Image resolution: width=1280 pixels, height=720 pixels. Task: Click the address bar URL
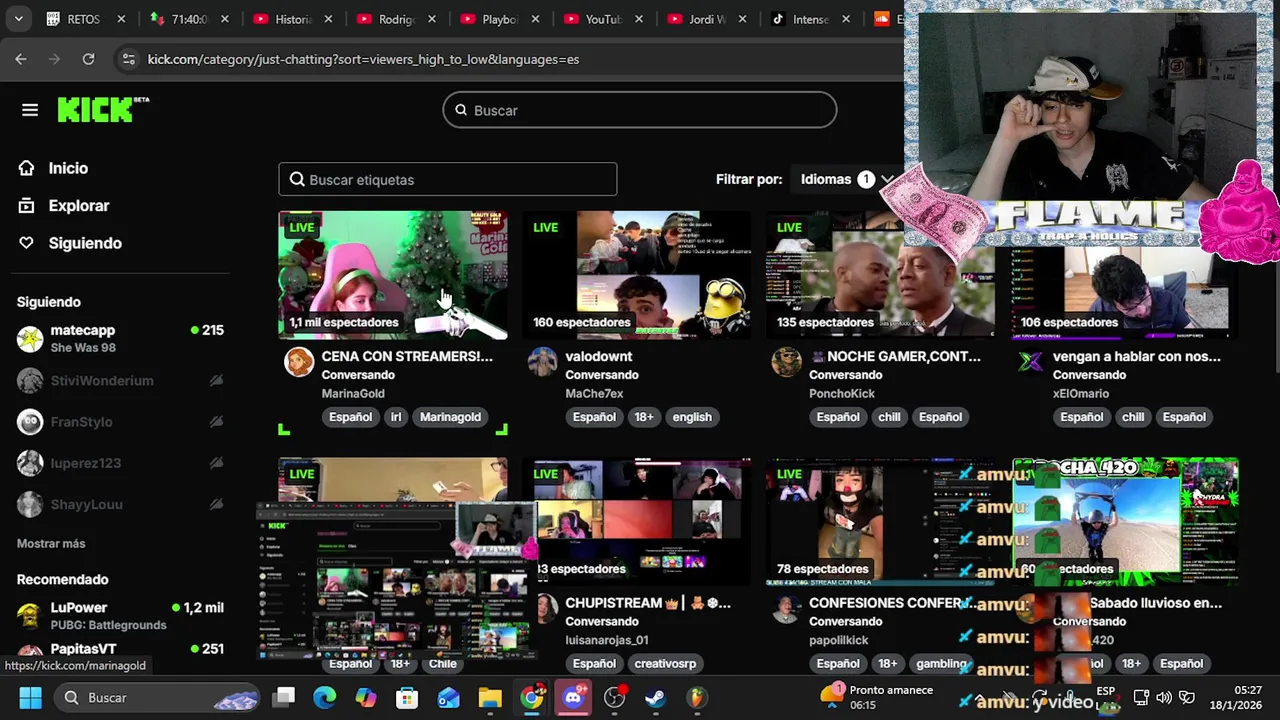tap(363, 59)
